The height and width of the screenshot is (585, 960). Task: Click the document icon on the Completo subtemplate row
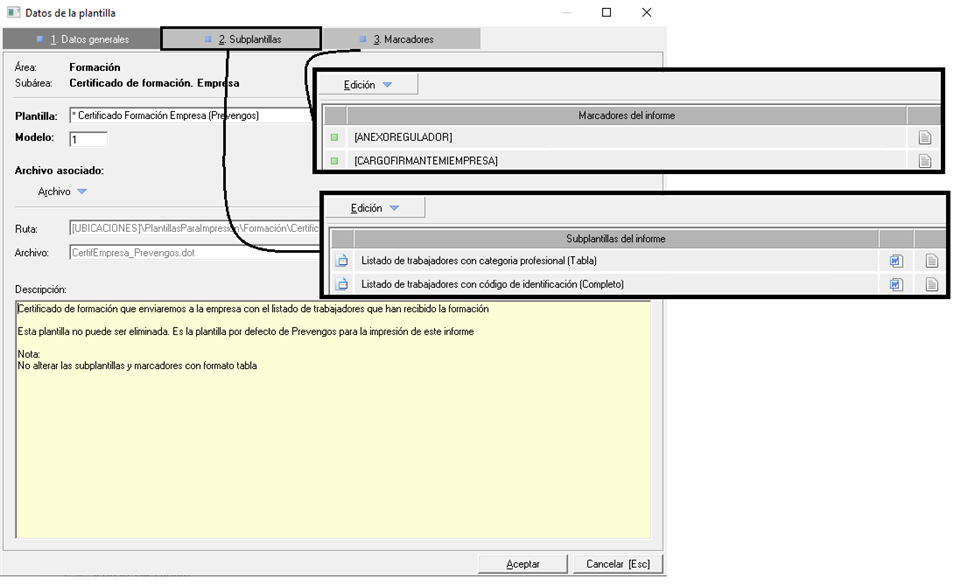[931, 285]
